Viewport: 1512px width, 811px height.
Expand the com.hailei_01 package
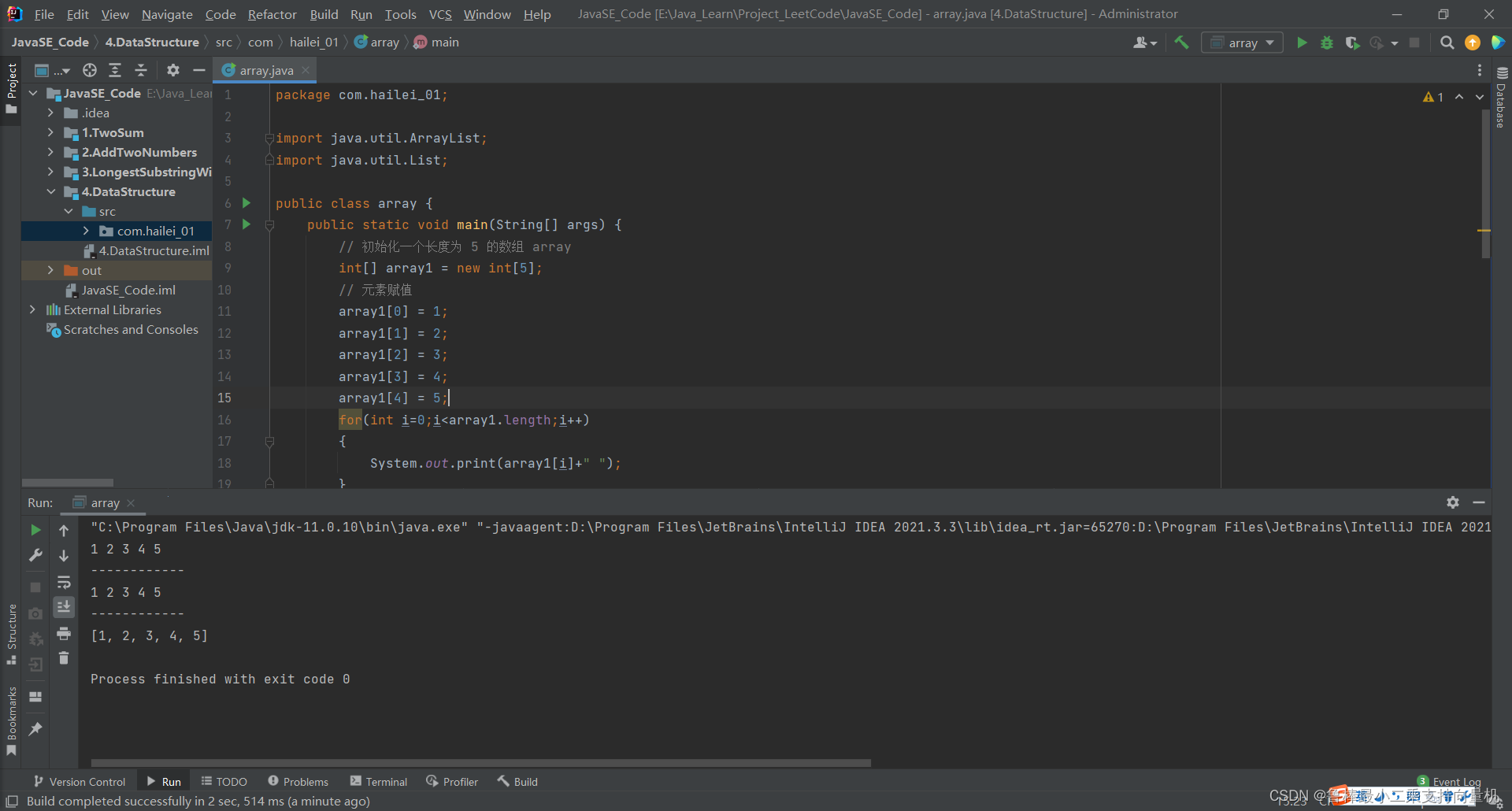[86, 231]
